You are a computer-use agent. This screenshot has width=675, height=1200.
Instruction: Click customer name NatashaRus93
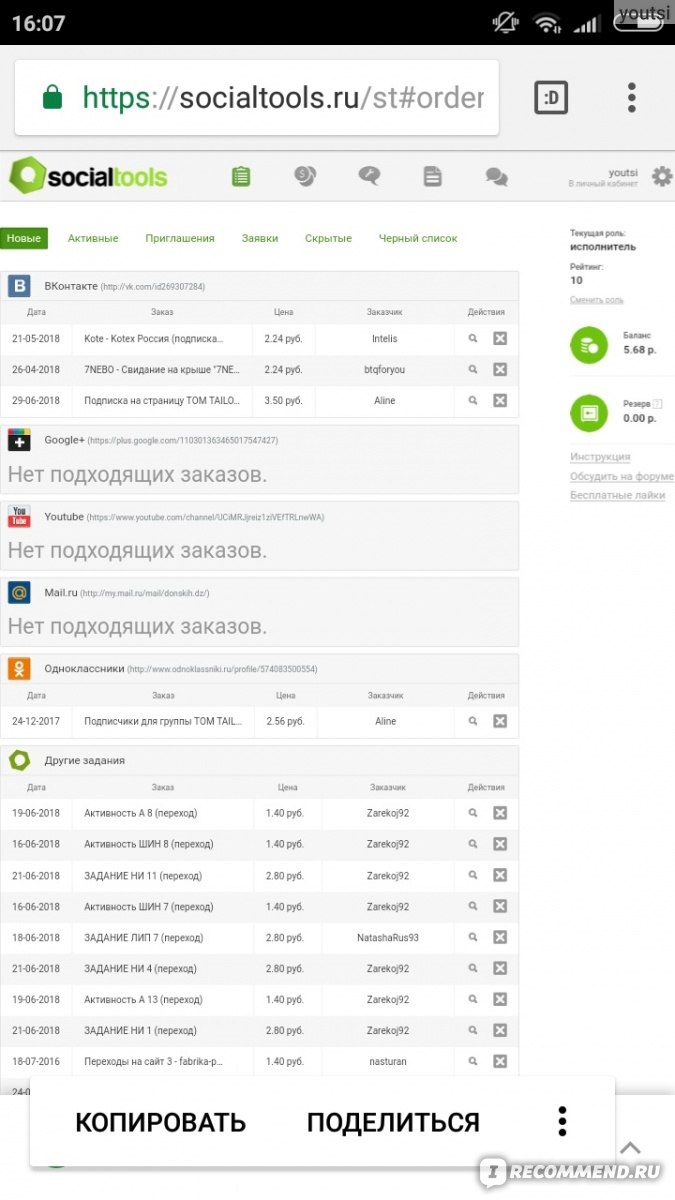[x=388, y=937]
